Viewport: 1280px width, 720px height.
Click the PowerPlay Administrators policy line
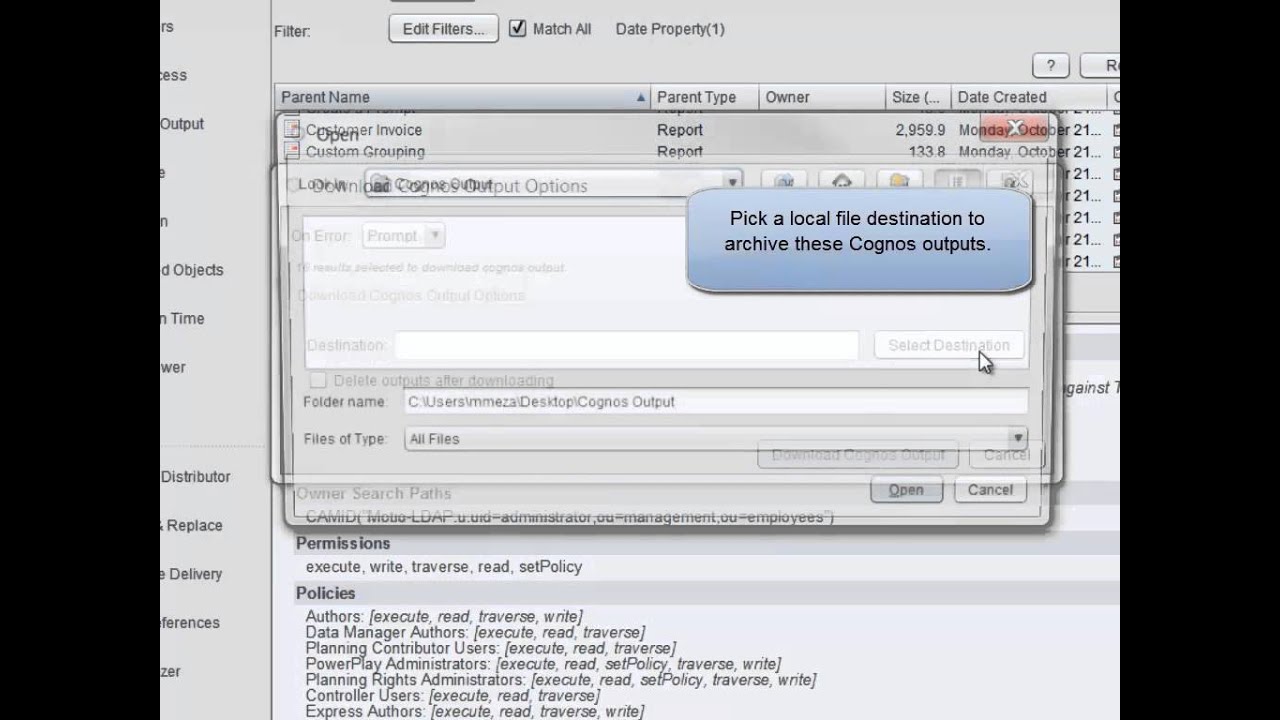pos(543,664)
